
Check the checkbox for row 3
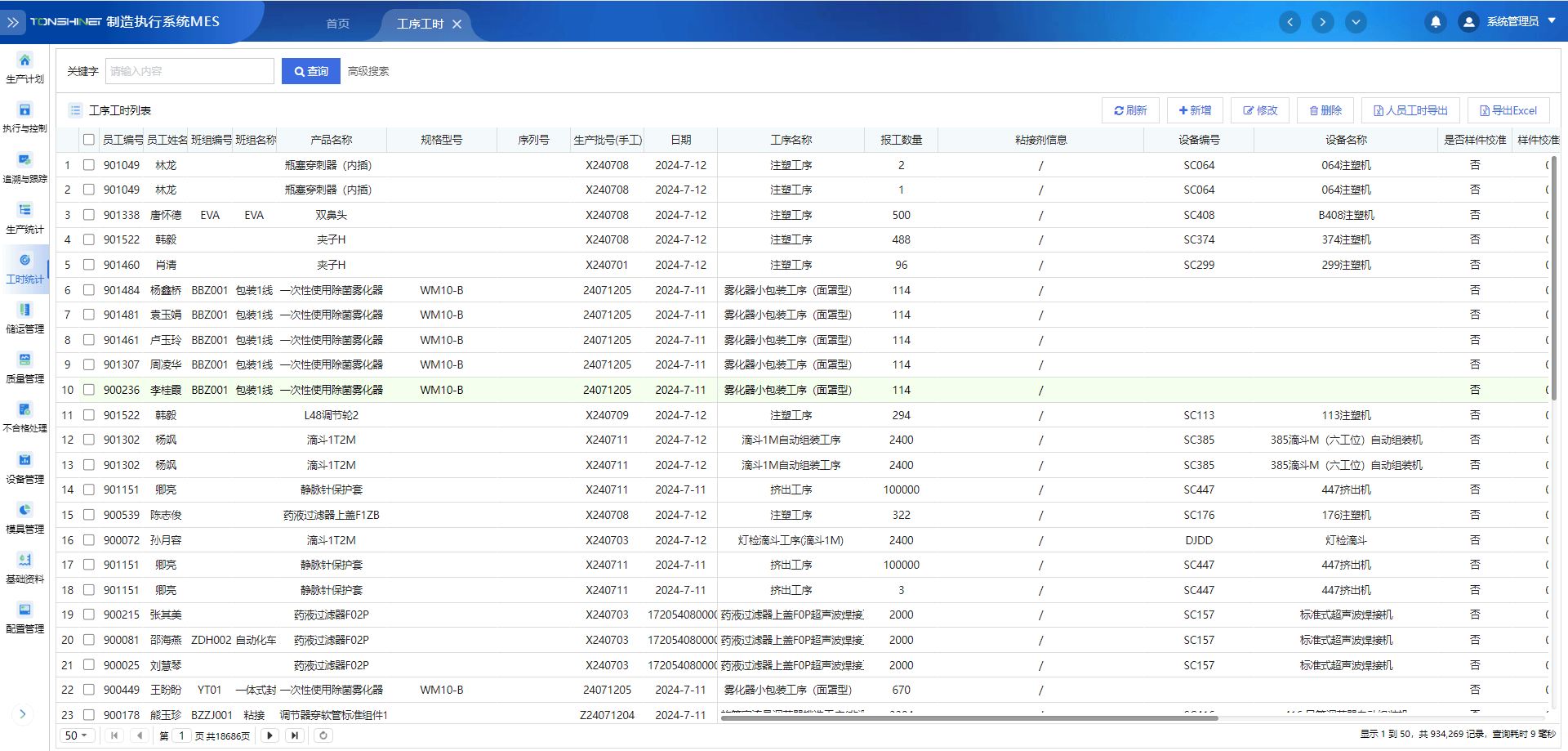coord(89,215)
